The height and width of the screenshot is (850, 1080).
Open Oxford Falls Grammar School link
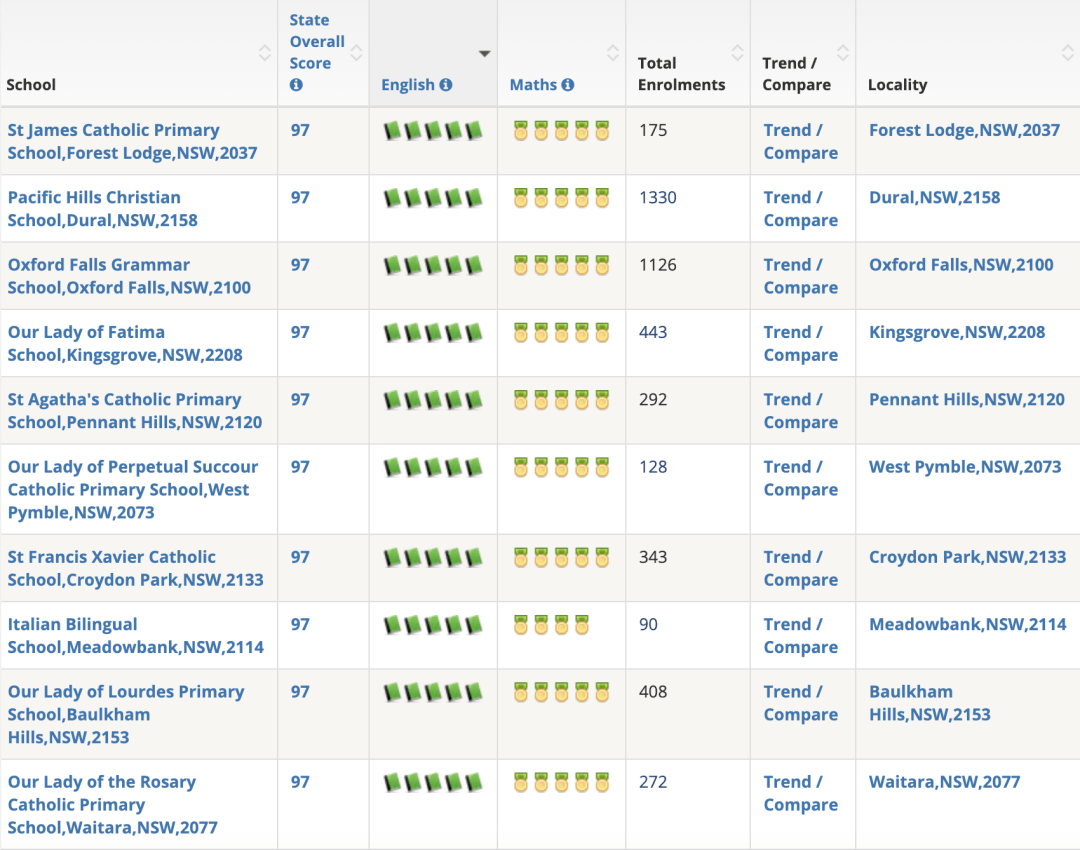pyautogui.click(x=129, y=276)
